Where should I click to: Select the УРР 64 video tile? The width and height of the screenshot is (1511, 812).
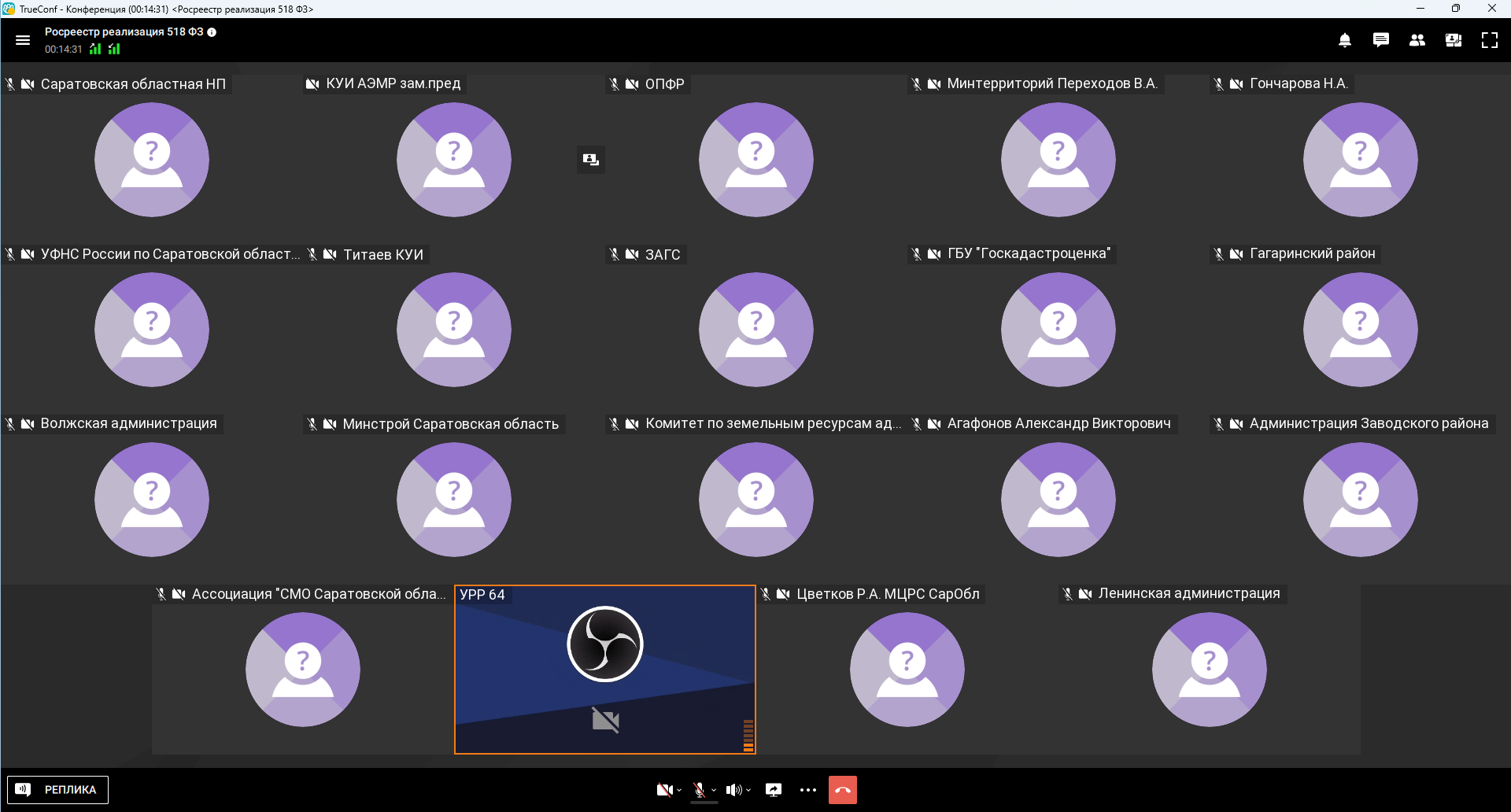tap(605, 670)
